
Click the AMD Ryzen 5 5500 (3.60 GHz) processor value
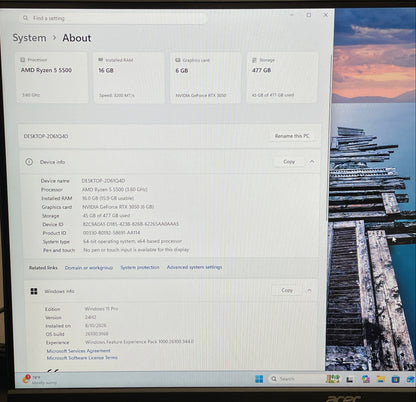115,189
